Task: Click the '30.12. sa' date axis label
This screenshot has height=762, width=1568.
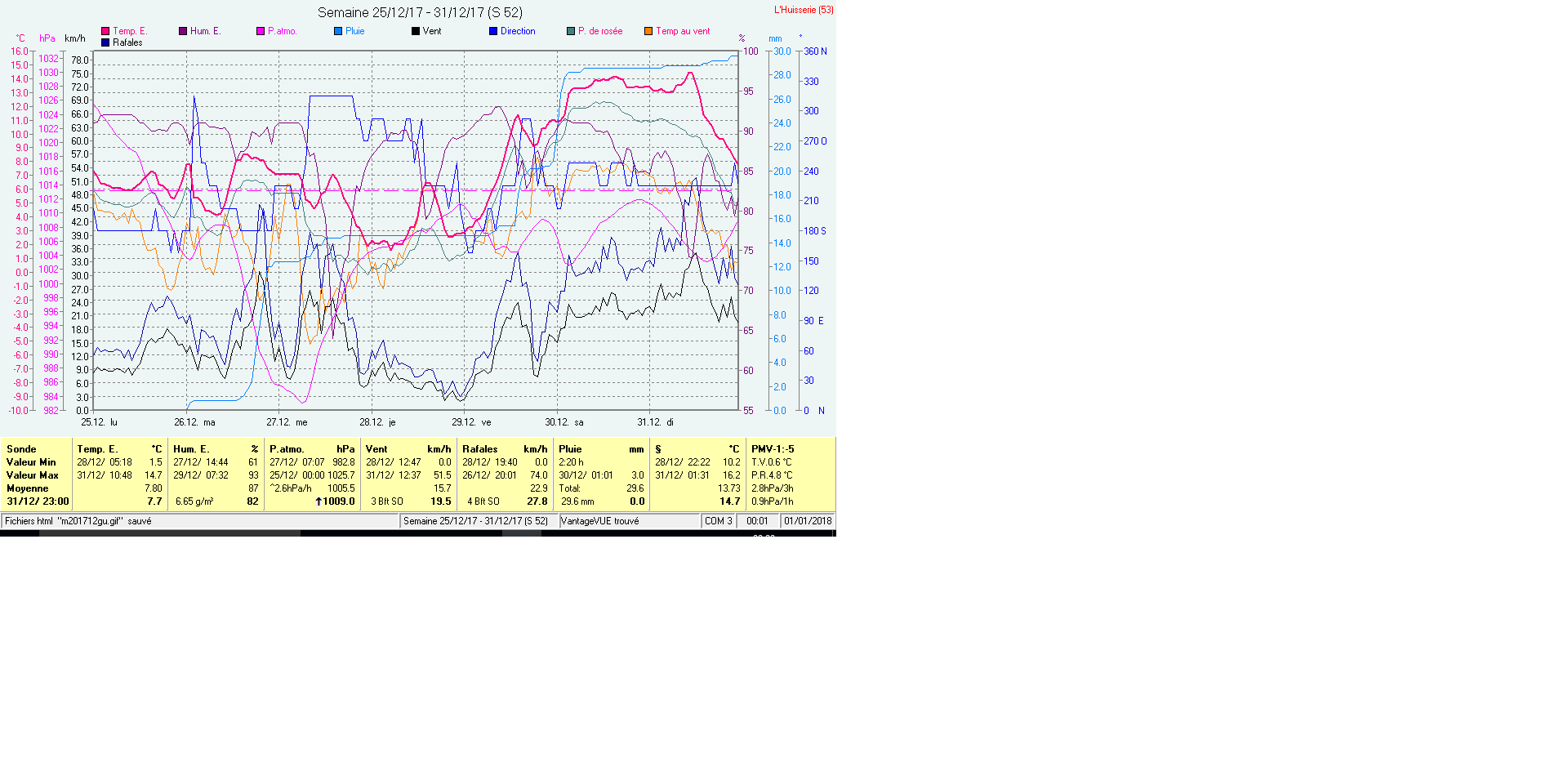Action: point(564,422)
